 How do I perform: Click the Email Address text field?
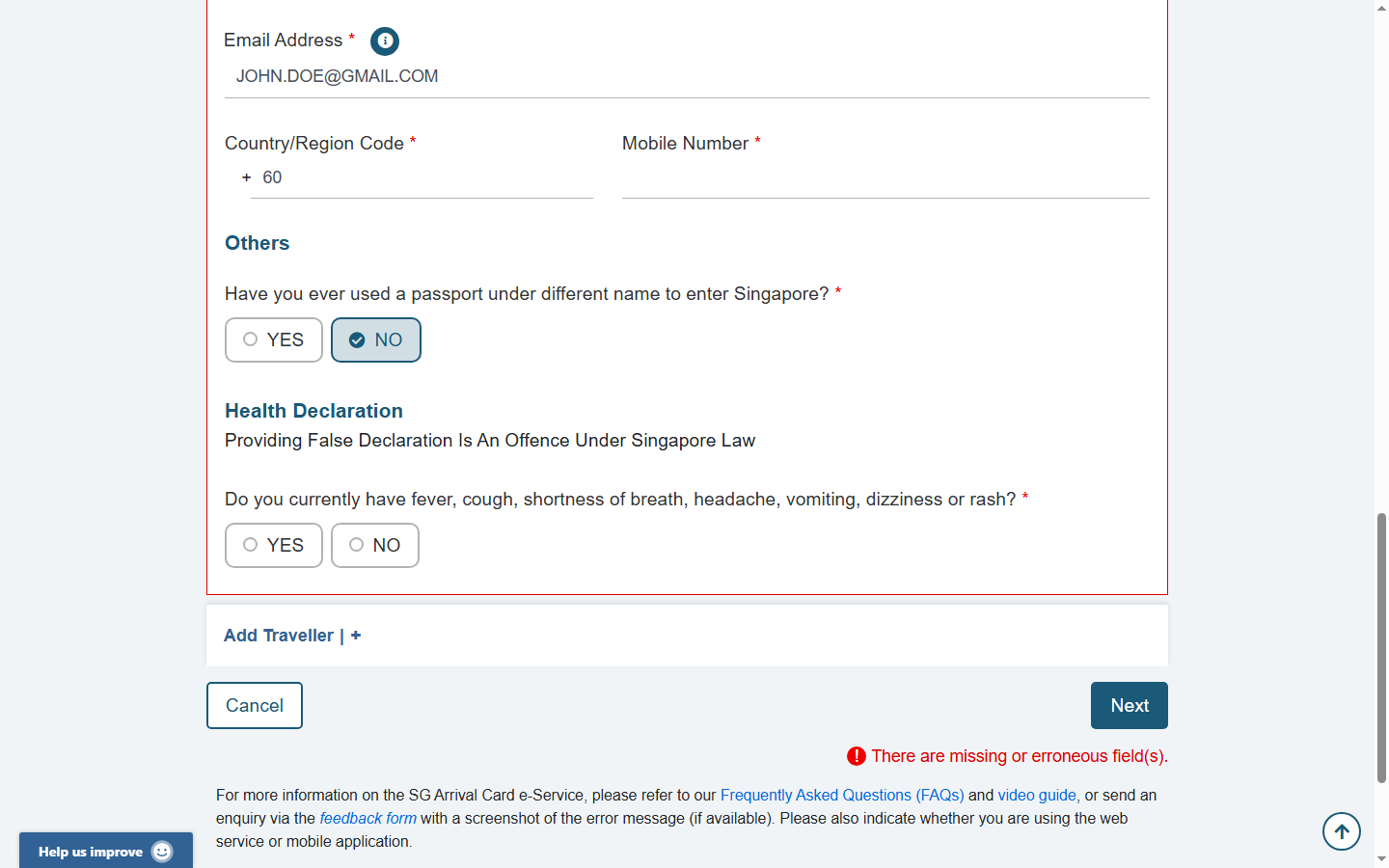[686, 77]
